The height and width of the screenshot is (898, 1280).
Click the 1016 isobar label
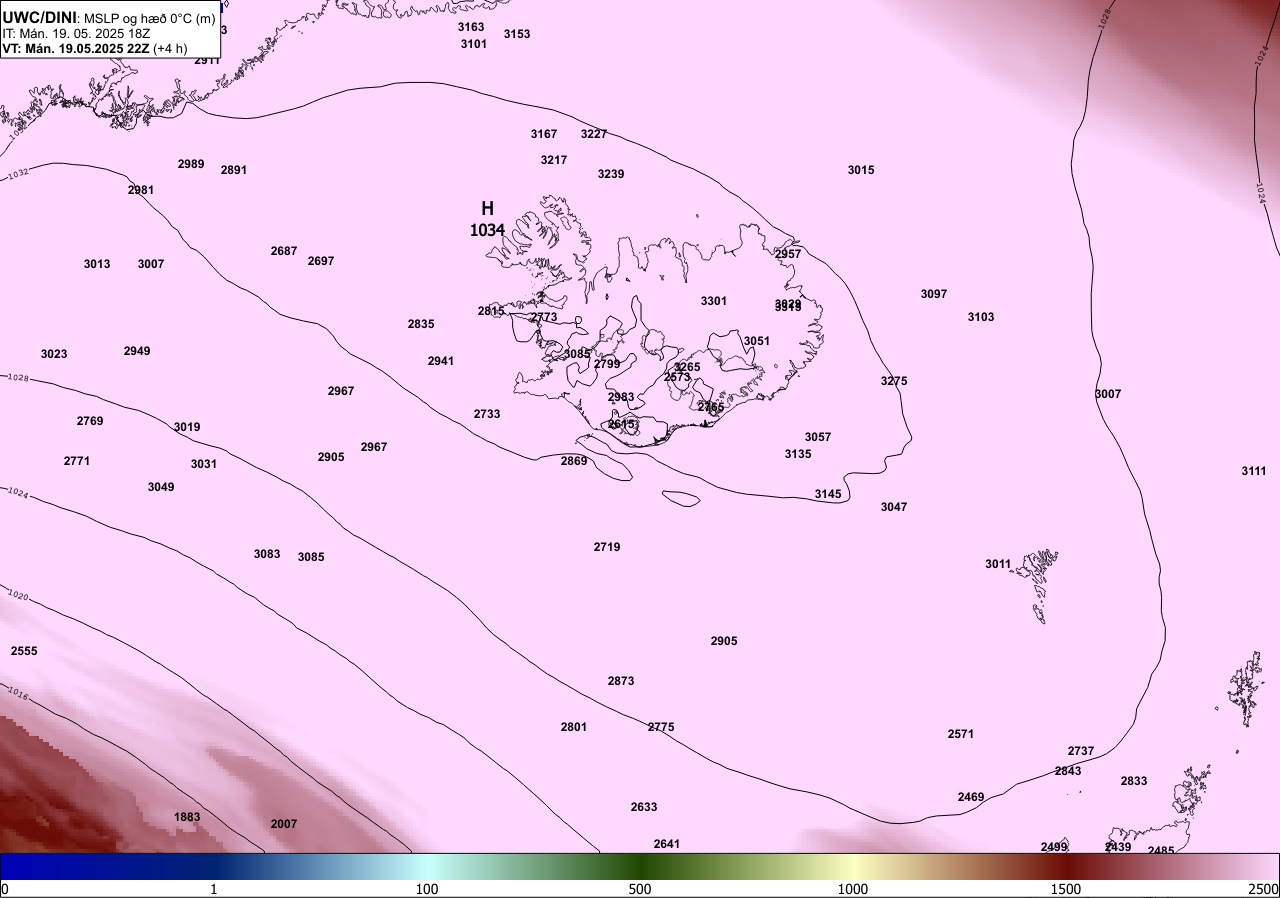tap(17, 691)
